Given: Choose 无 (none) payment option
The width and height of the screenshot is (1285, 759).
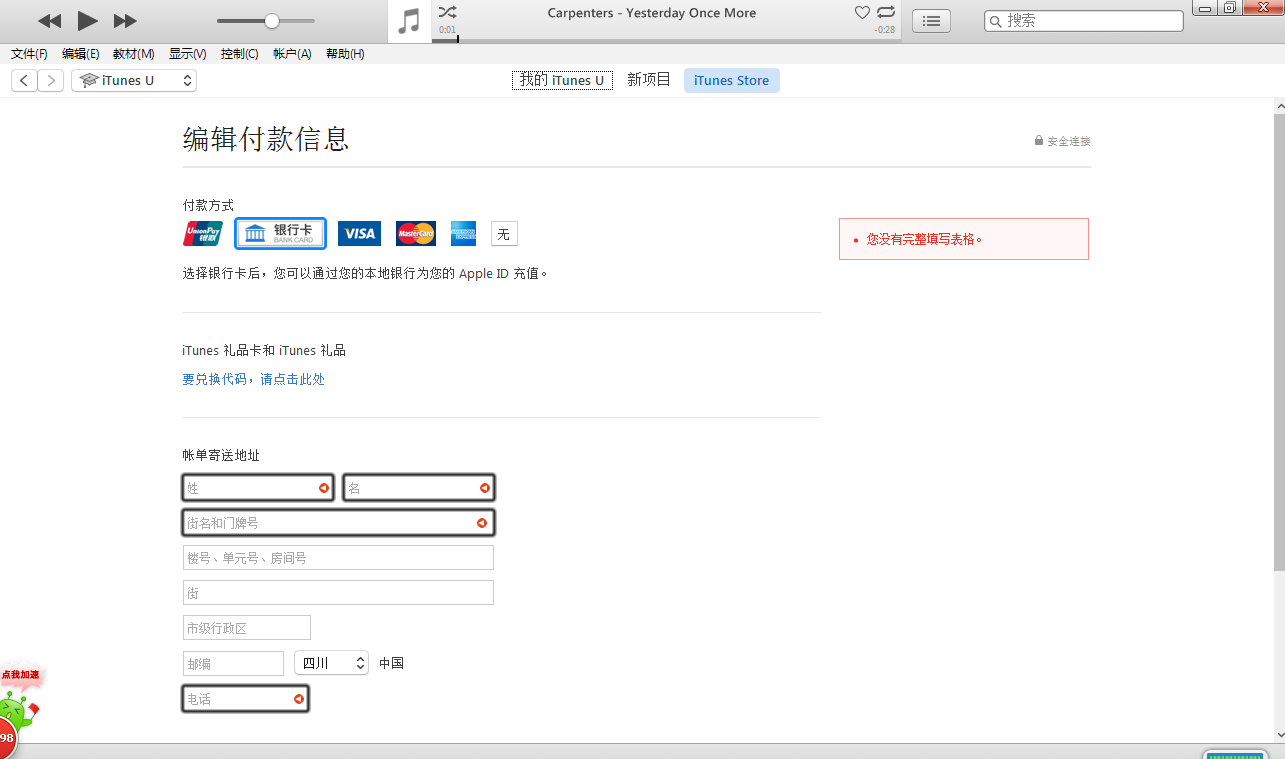Looking at the screenshot, I should click(504, 234).
